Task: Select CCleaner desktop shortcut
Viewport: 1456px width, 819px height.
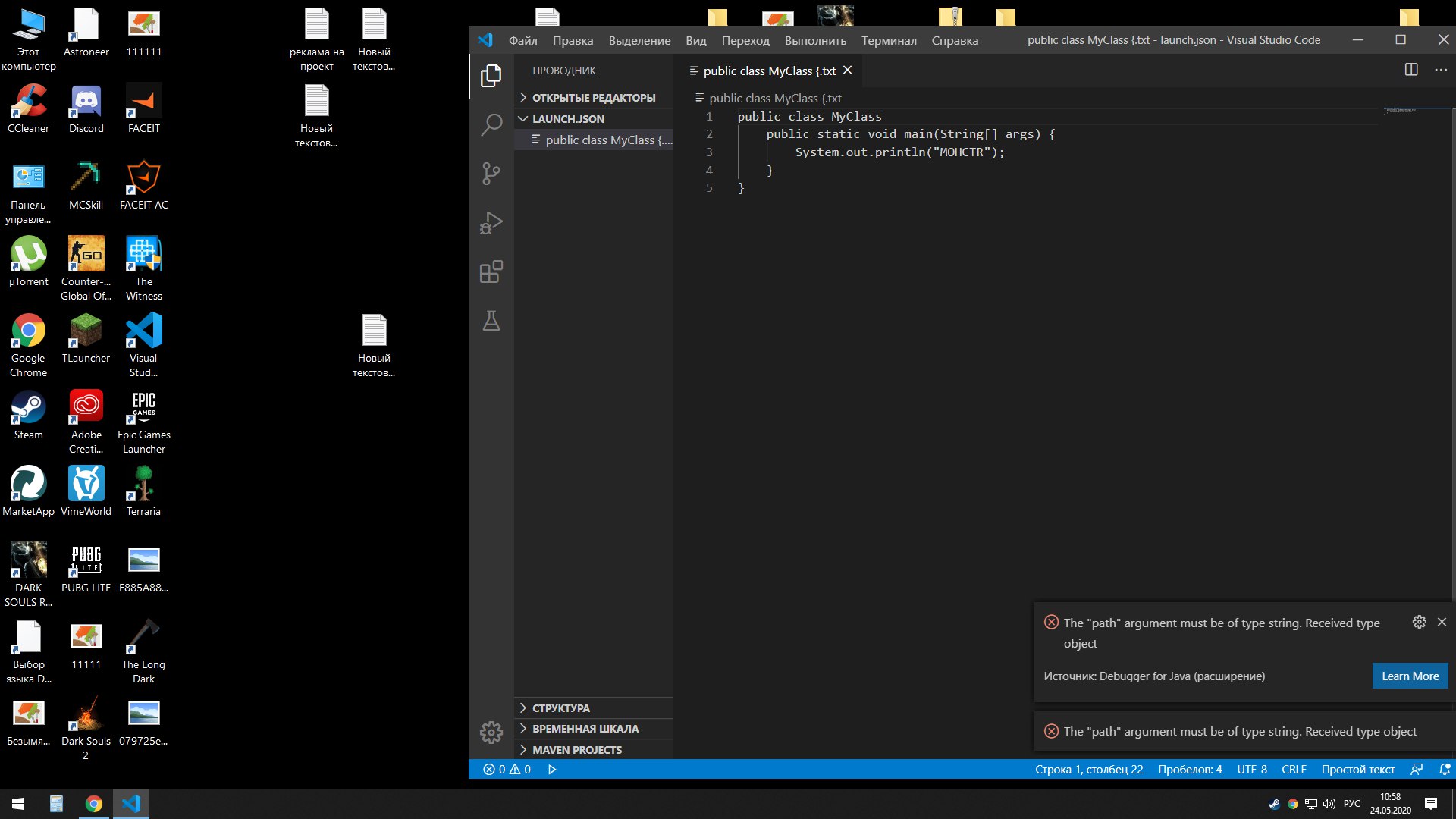Action: point(28,109)
